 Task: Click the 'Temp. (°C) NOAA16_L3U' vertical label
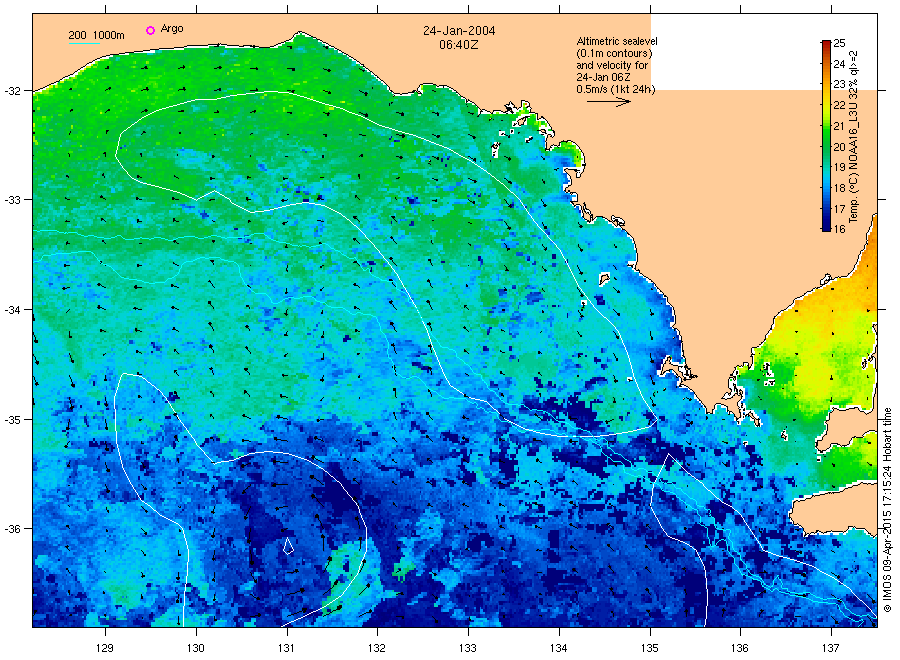click(854, 162)
